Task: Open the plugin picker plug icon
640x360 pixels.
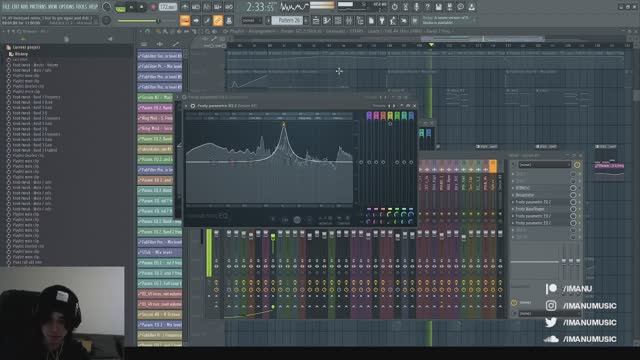Action: click(x=382, y=20)
